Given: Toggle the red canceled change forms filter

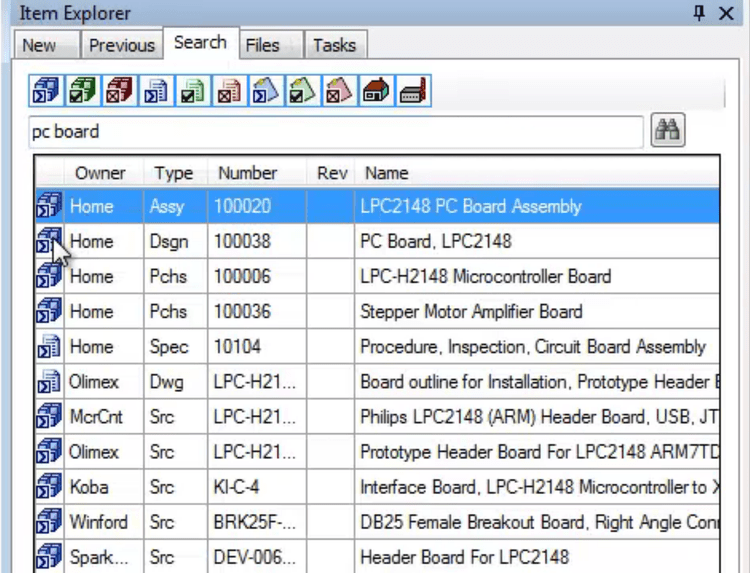Looking at the screenshot, I should click(x=340, y=90).
